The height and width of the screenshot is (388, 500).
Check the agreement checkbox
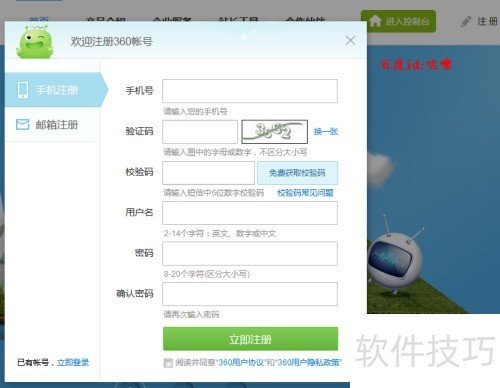coord(168,363)
